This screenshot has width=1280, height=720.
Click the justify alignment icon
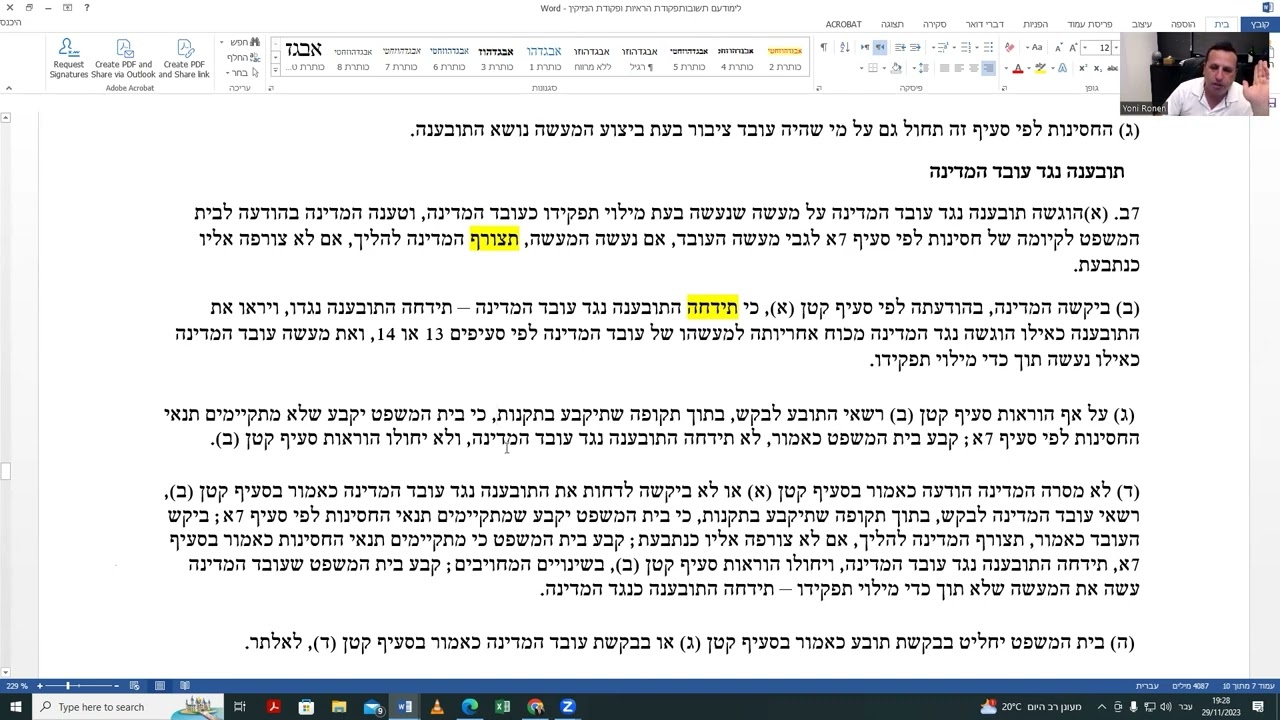click(x=943, y=68)
